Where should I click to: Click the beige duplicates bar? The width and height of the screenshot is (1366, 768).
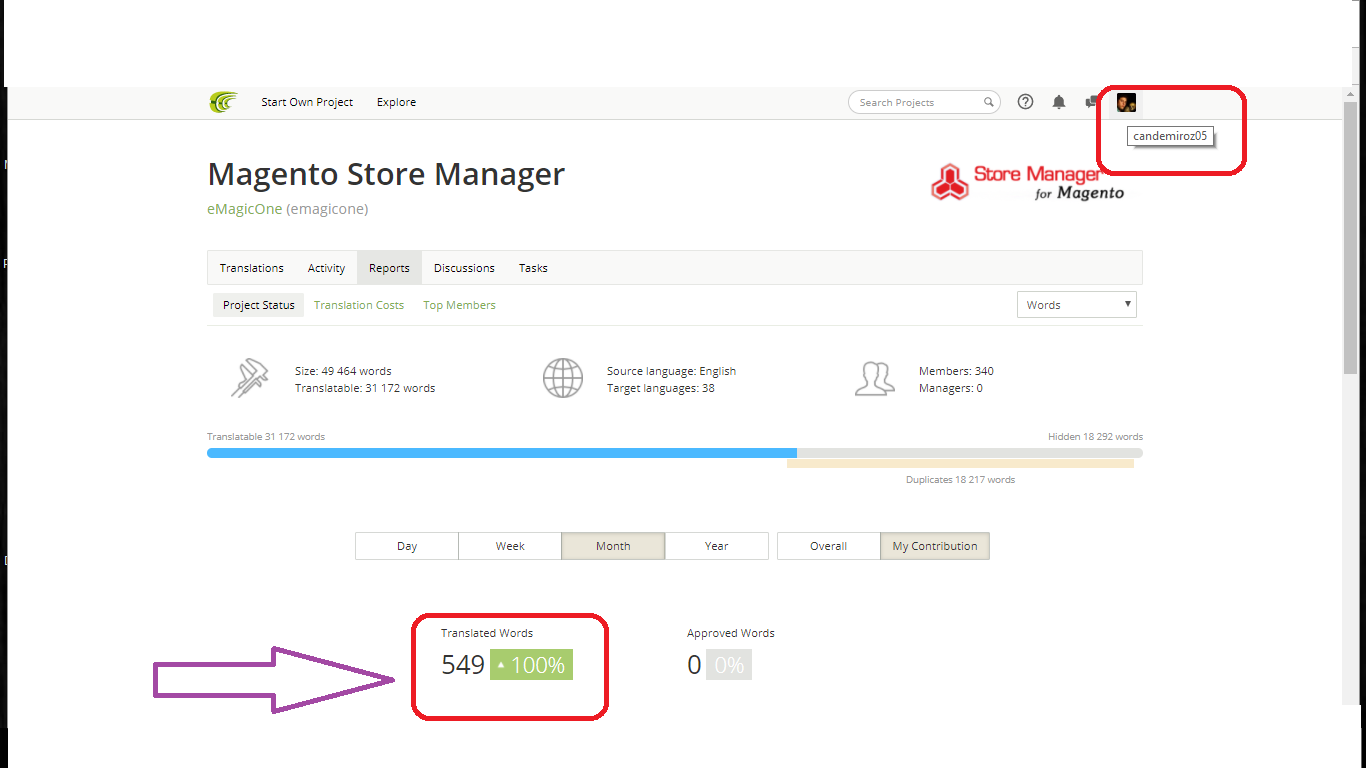(960, 464)
